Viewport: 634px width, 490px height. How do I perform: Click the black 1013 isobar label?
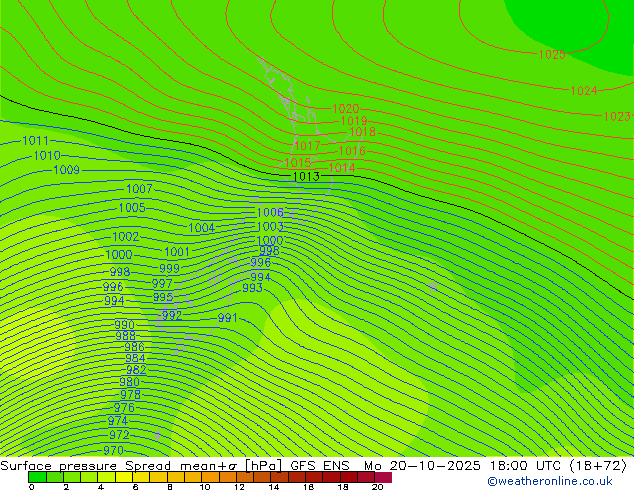point(306,176)
